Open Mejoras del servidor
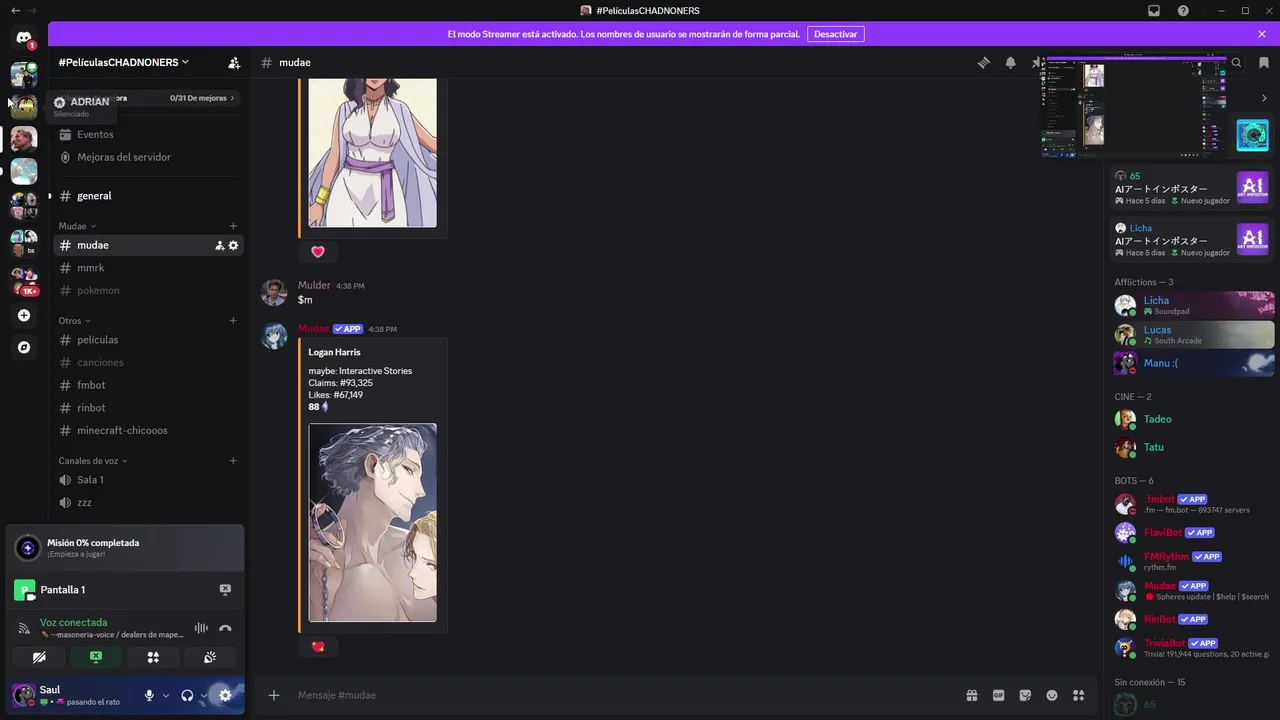The width and height of the screenshot is (1280, 720). pyautogui.click(x=147, y=157)
